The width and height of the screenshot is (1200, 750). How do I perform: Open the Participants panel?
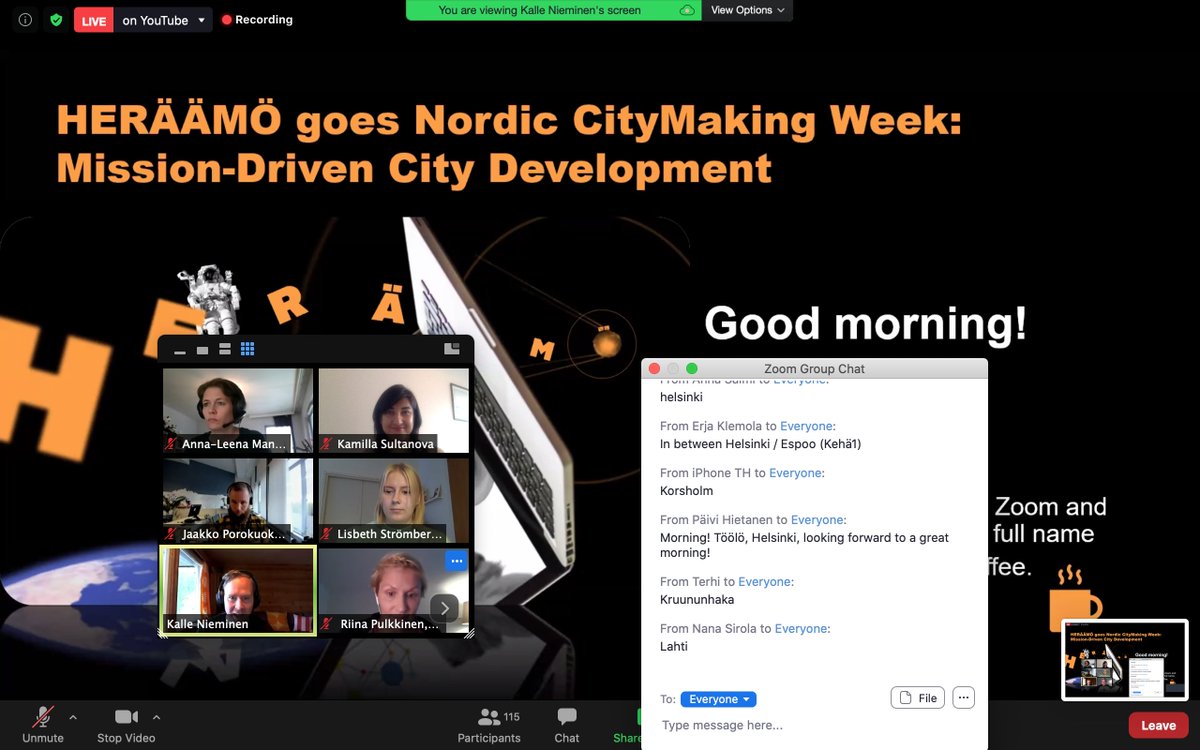[x=489, y=724]
